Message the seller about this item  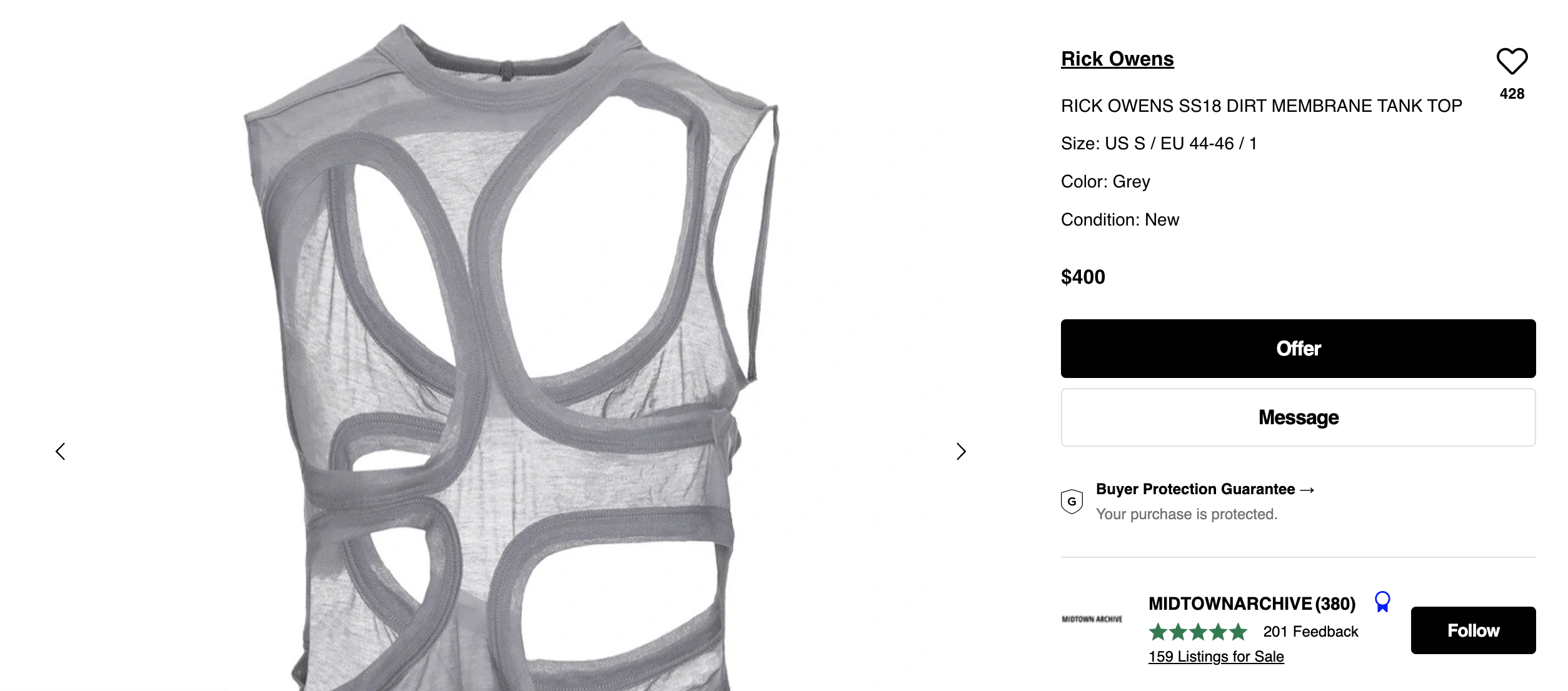[1298, 417]
